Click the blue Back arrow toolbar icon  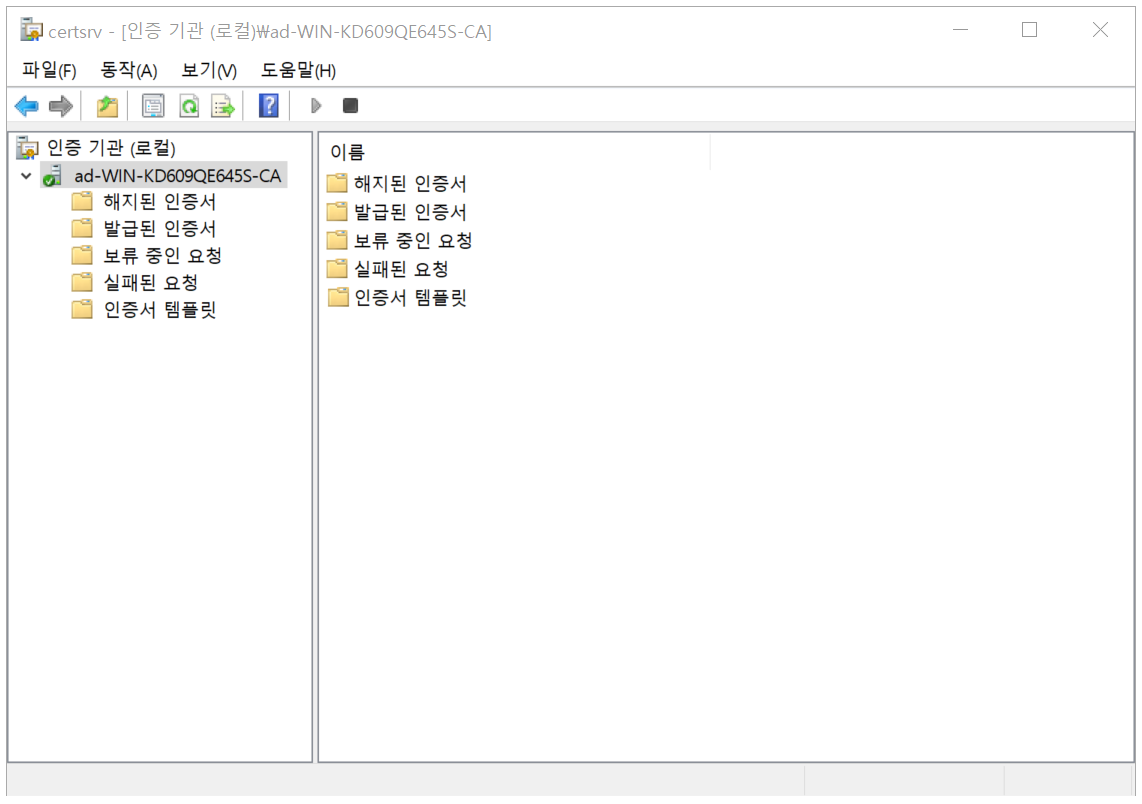[27, 106]
